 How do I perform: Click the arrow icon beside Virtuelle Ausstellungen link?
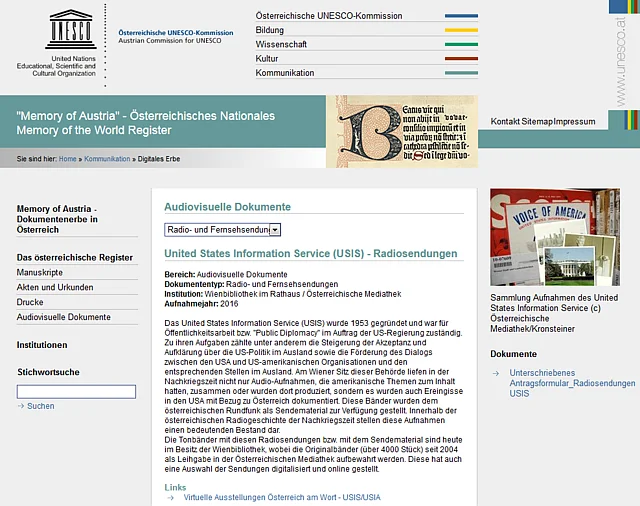pos(171,497)
